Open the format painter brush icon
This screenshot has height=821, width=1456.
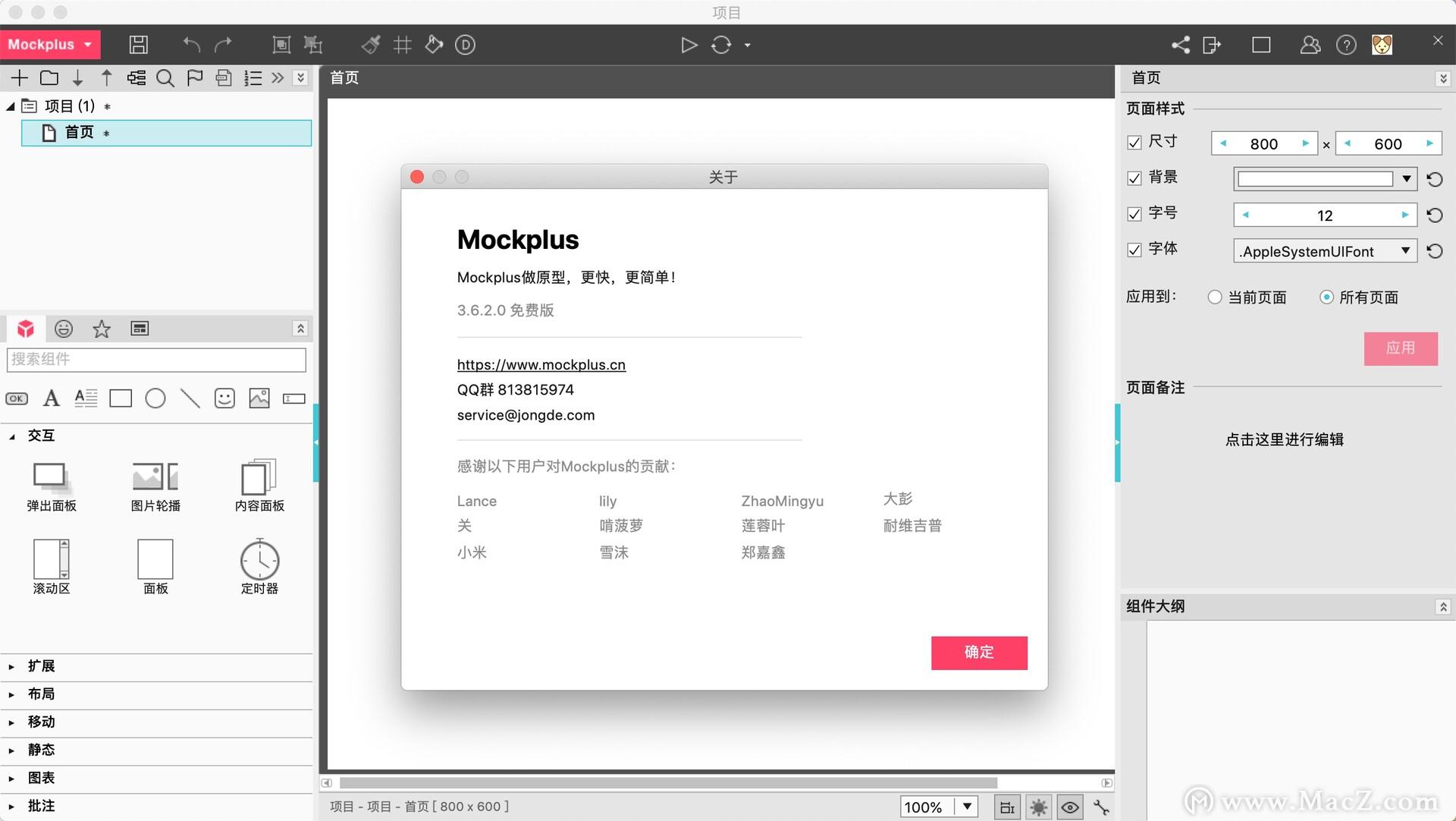pyautogui.click(x=370, y=45)
